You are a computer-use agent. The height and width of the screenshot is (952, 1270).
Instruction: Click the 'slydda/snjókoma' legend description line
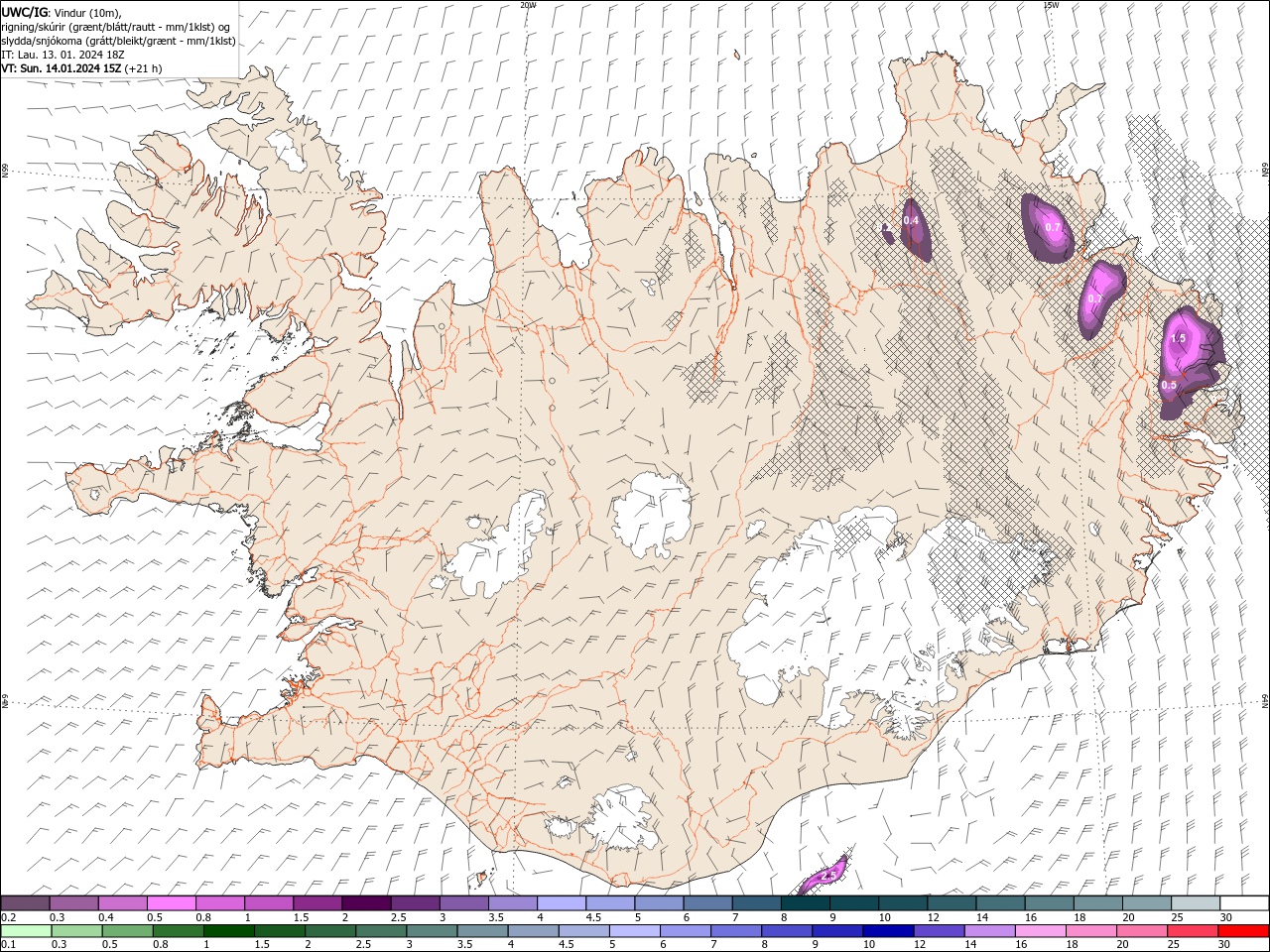pos(118,41)
